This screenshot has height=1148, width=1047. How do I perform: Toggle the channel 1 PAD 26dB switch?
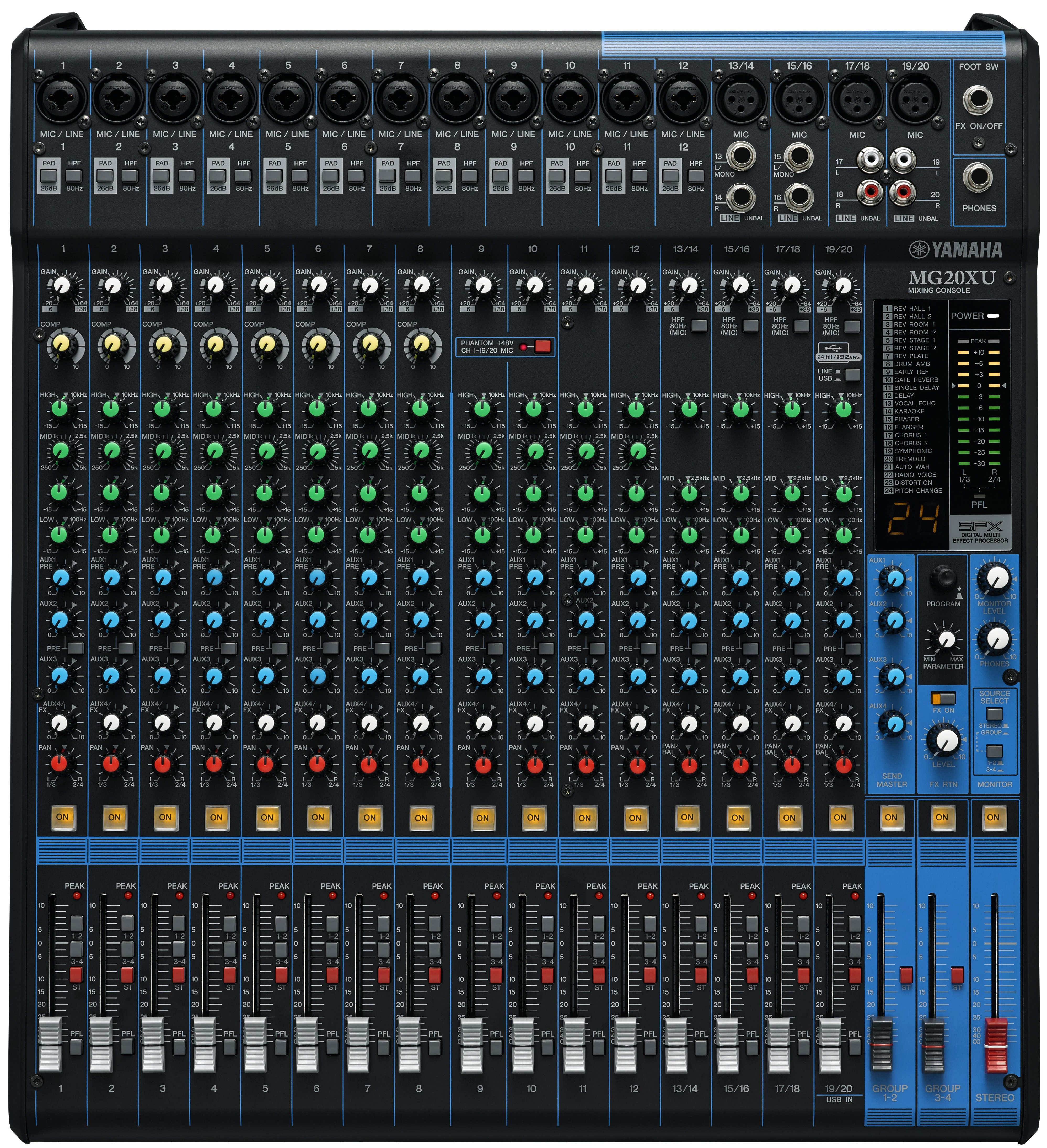click(x=49, y=176)
